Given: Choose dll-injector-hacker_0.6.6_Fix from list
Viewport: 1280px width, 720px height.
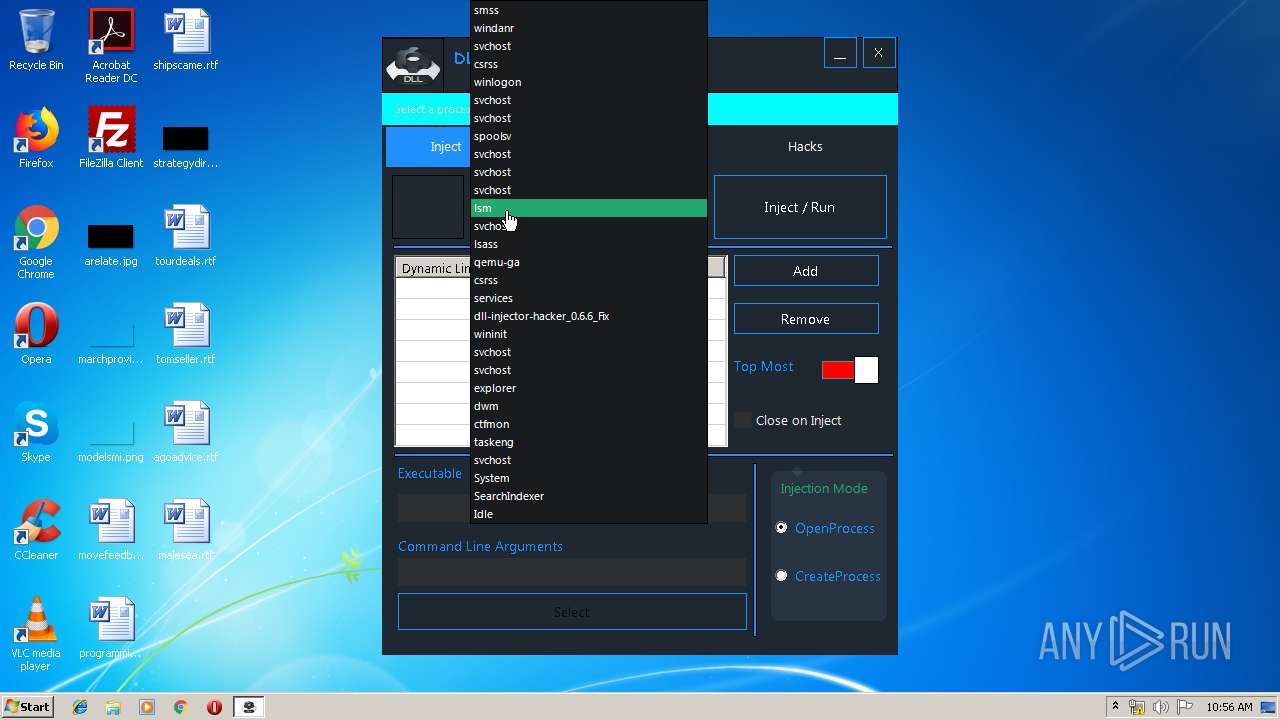Looking at the screenshot, I should point(589,316).
